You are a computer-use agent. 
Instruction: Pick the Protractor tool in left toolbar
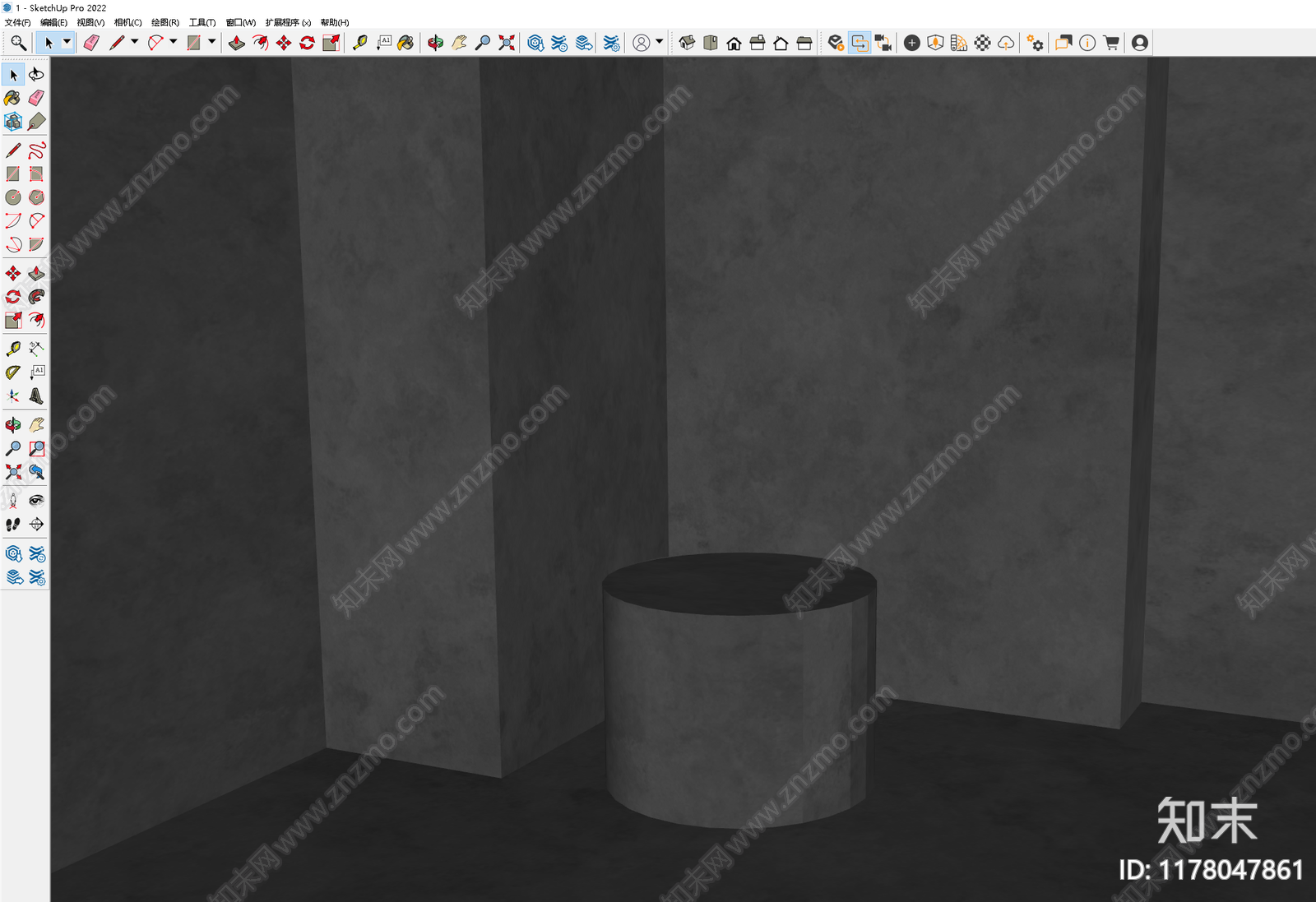point(13,372)
